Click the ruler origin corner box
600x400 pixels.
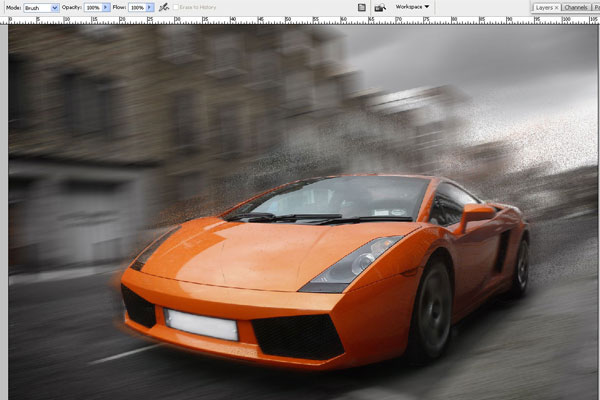(x=4, y=21)
